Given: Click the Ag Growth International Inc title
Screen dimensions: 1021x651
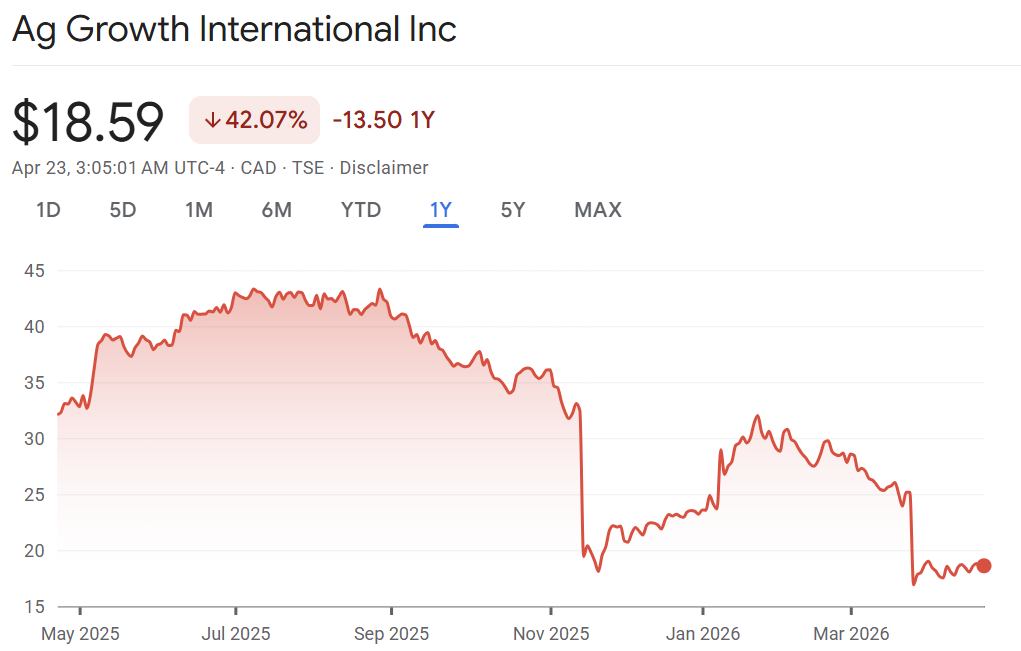Looking at the screenshot, I should [x=234, y=29].
